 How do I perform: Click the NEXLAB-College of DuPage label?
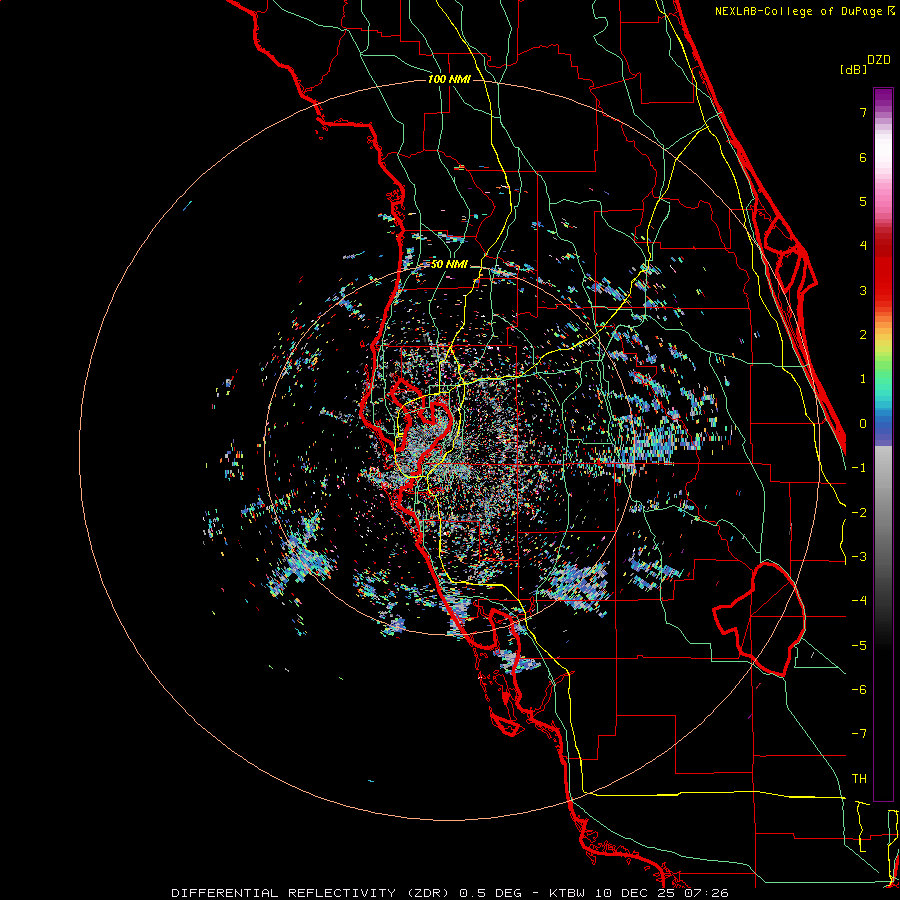[x=800, y=11]
